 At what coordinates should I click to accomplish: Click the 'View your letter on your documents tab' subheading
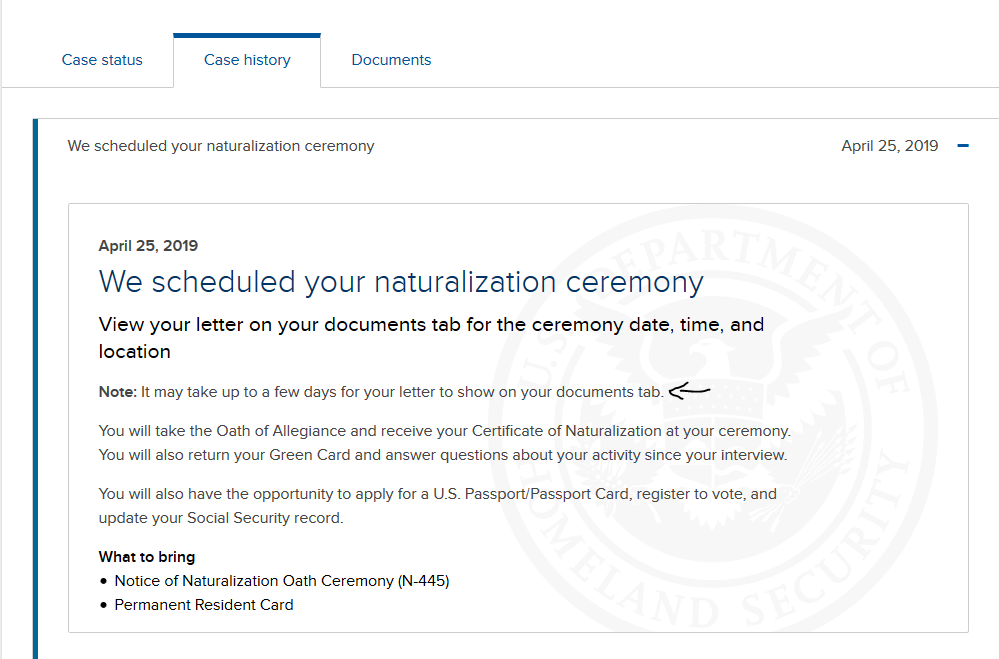tap(431, 338)
